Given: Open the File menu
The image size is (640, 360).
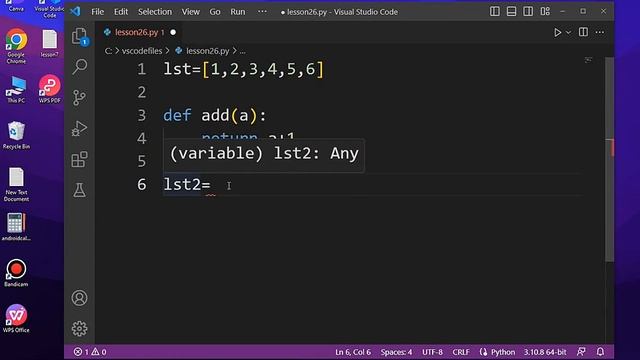Looking at the screenshot, I should click(x=97, y=12).
